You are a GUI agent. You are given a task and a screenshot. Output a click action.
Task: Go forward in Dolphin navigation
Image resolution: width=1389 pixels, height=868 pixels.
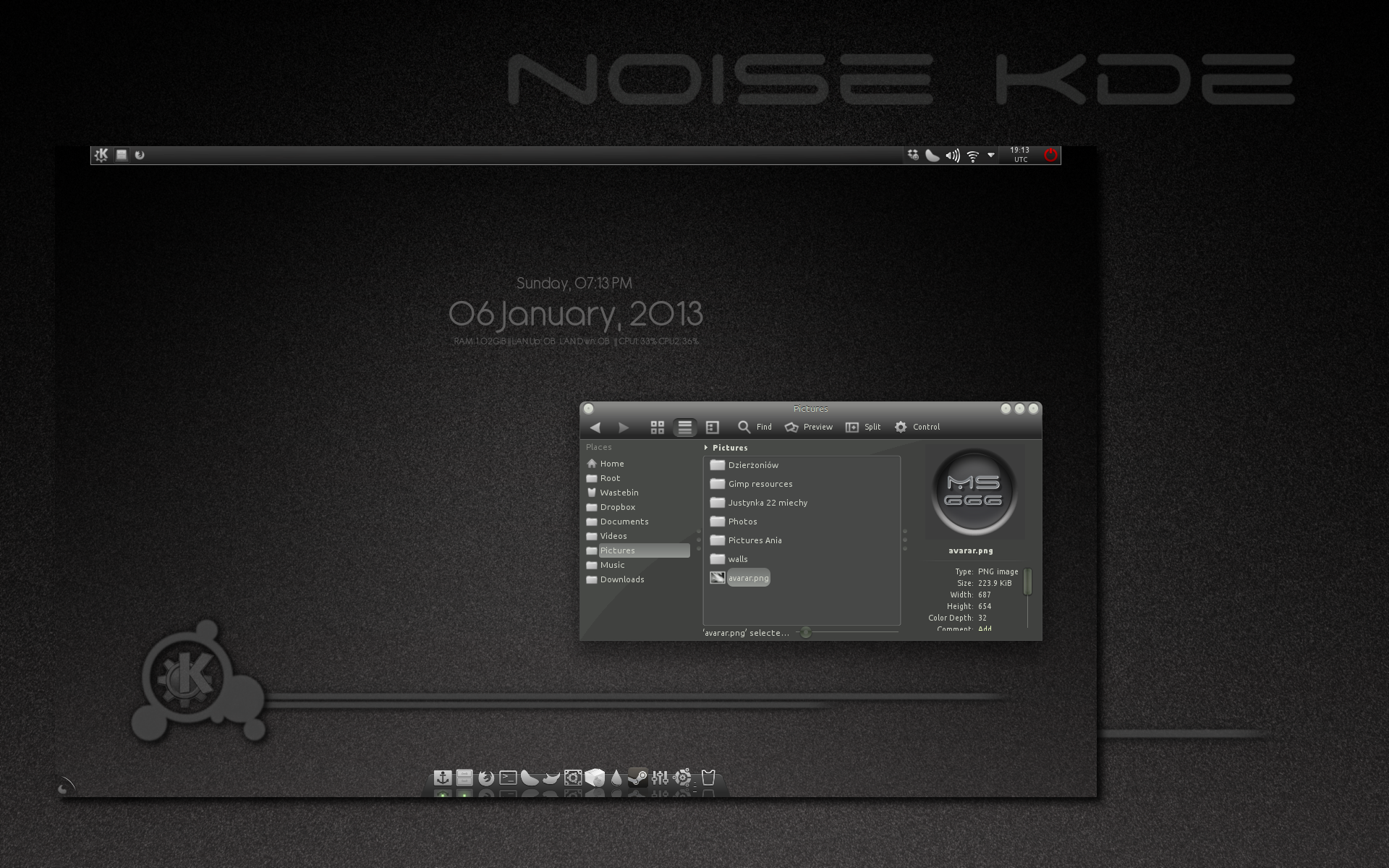[x=624, y=427]
